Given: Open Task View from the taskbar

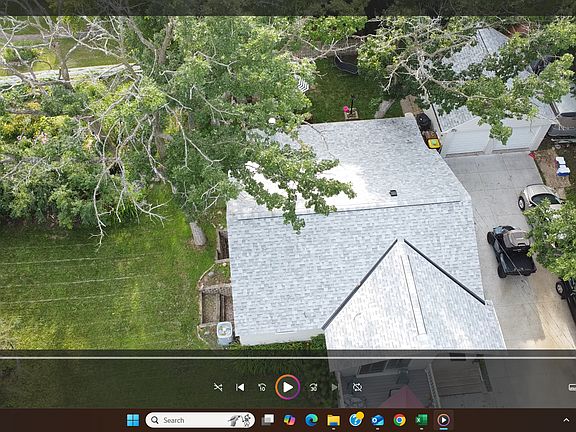Looking at the screenshot, I should [x=268, y=420].
